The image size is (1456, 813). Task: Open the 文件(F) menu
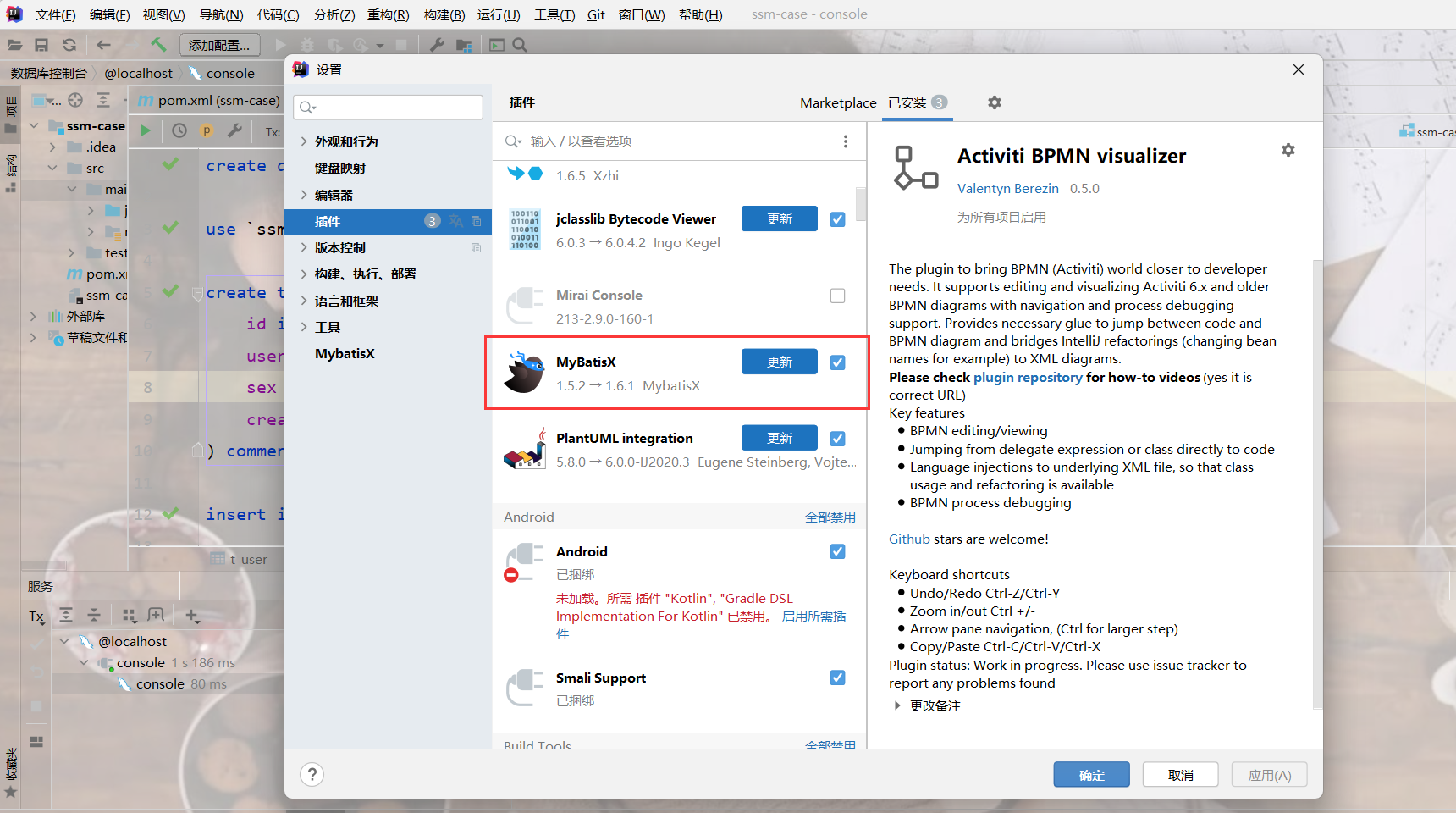pos(55,14)
